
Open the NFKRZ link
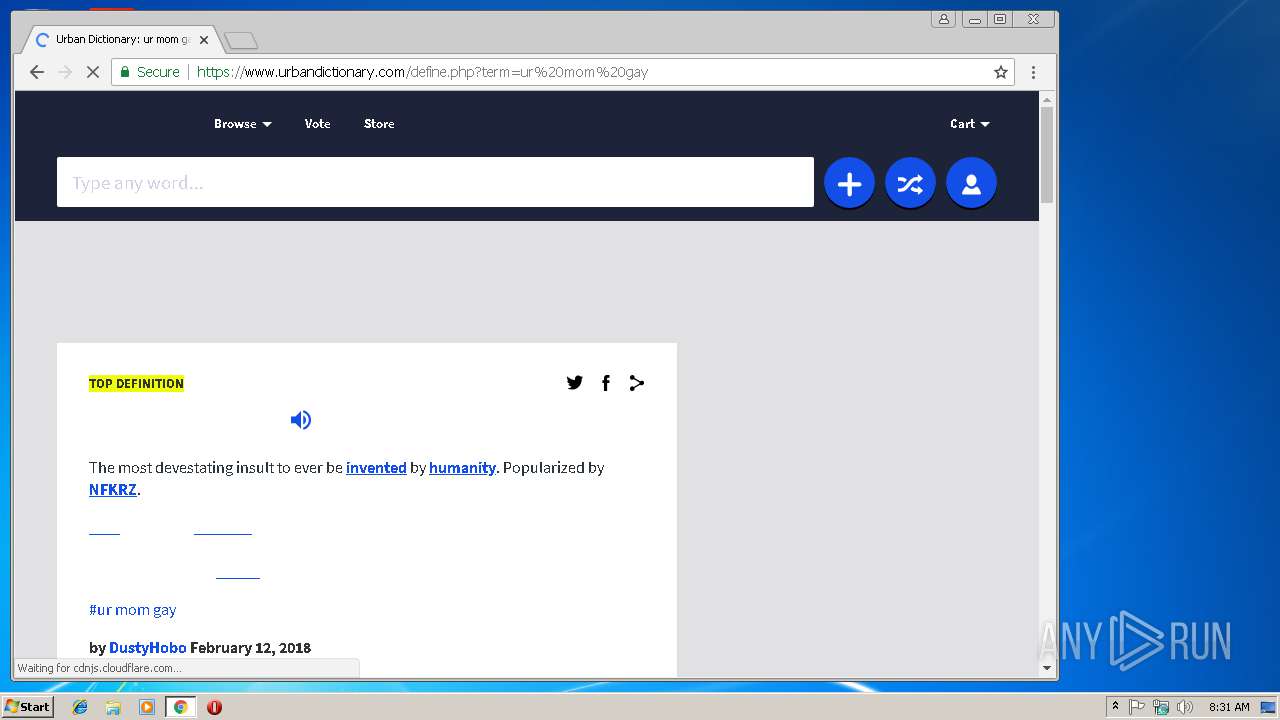113,490
